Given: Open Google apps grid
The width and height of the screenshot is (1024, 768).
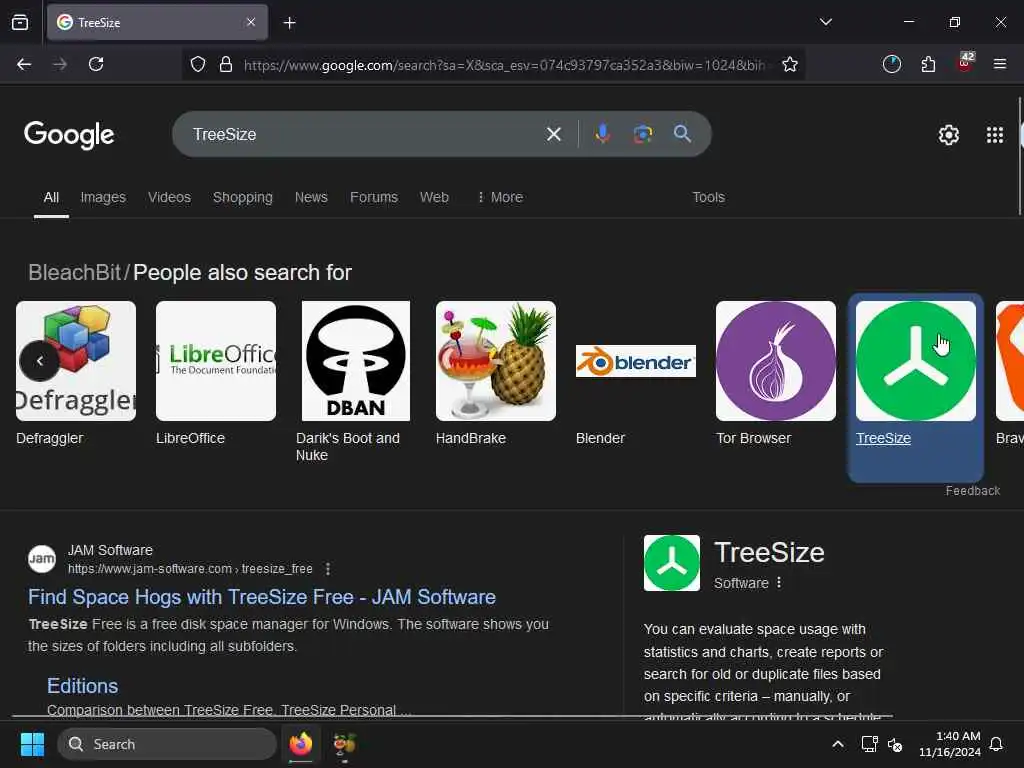Looking at the screenshot, I should (x=995, y=135).
